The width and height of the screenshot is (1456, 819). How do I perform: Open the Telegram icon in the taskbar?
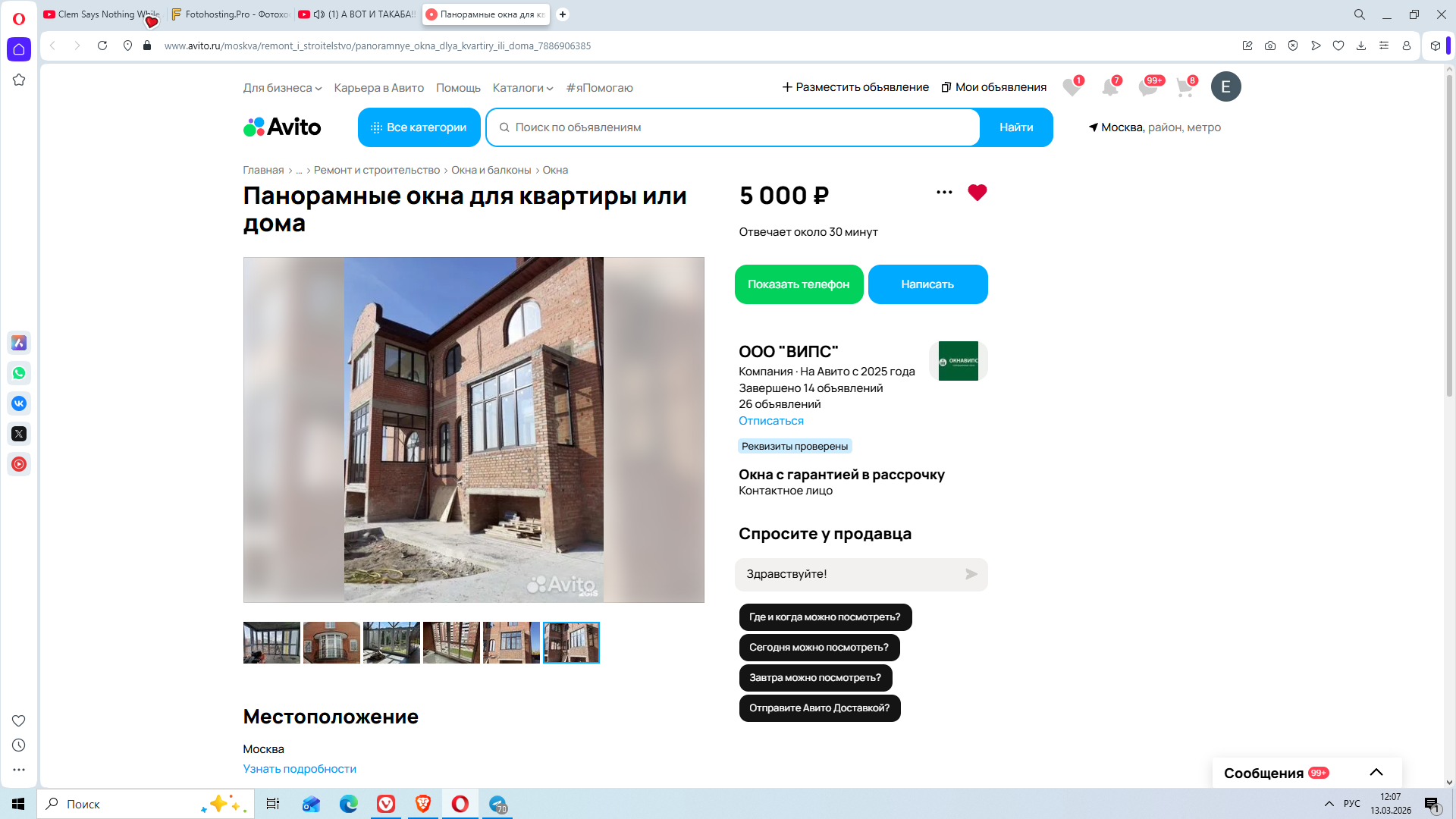pyautogui.click(x=498, y=804)
